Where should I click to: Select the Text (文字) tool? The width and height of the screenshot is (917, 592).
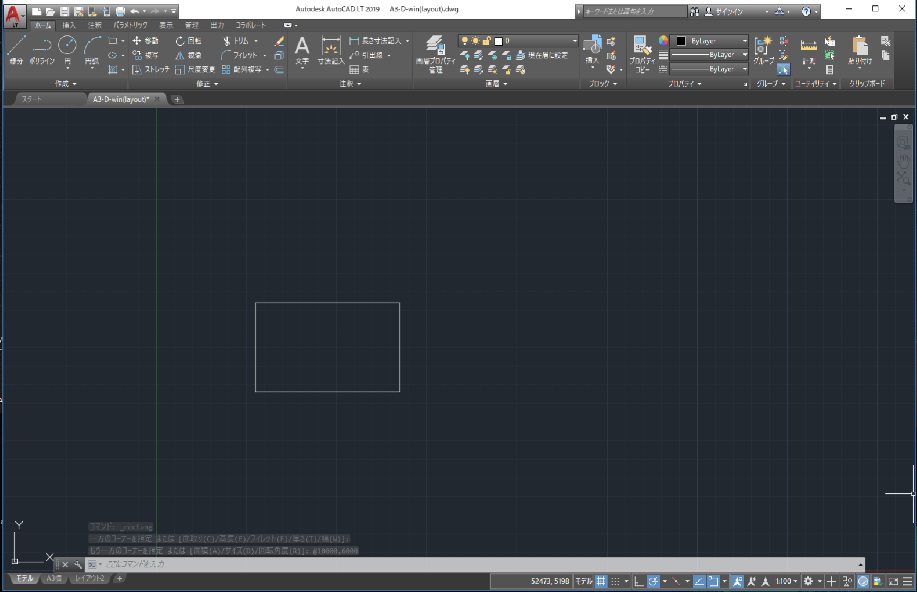click(302, 50)
